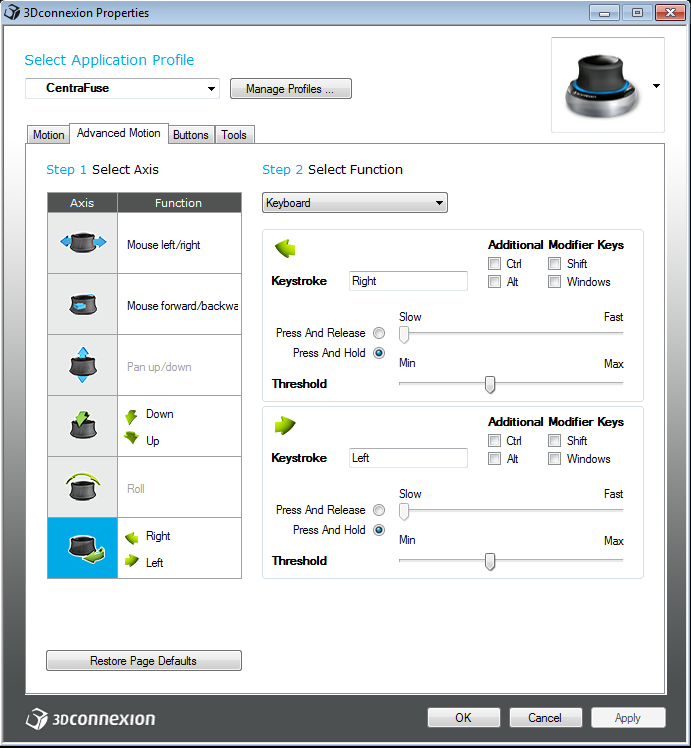The image size is (691, 748).
Task: Select the pan up/down axis icon
Action: [83, 365]
